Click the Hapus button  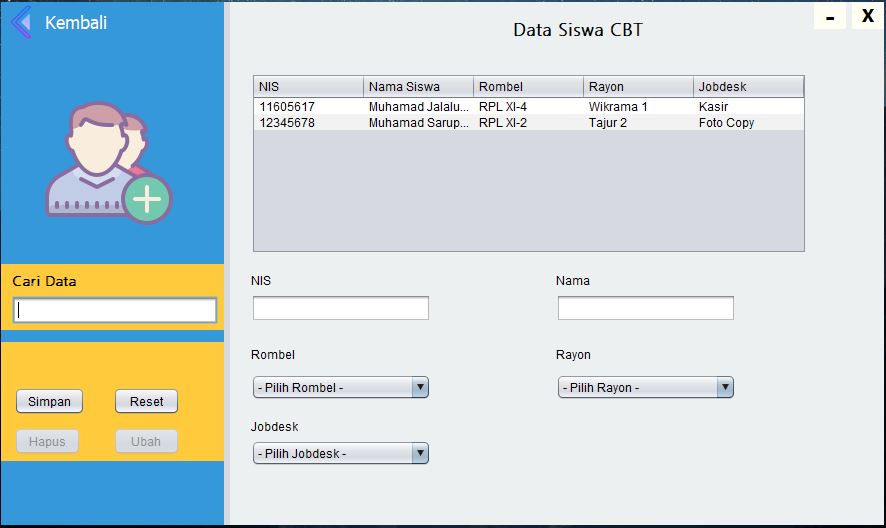(47, 442)
